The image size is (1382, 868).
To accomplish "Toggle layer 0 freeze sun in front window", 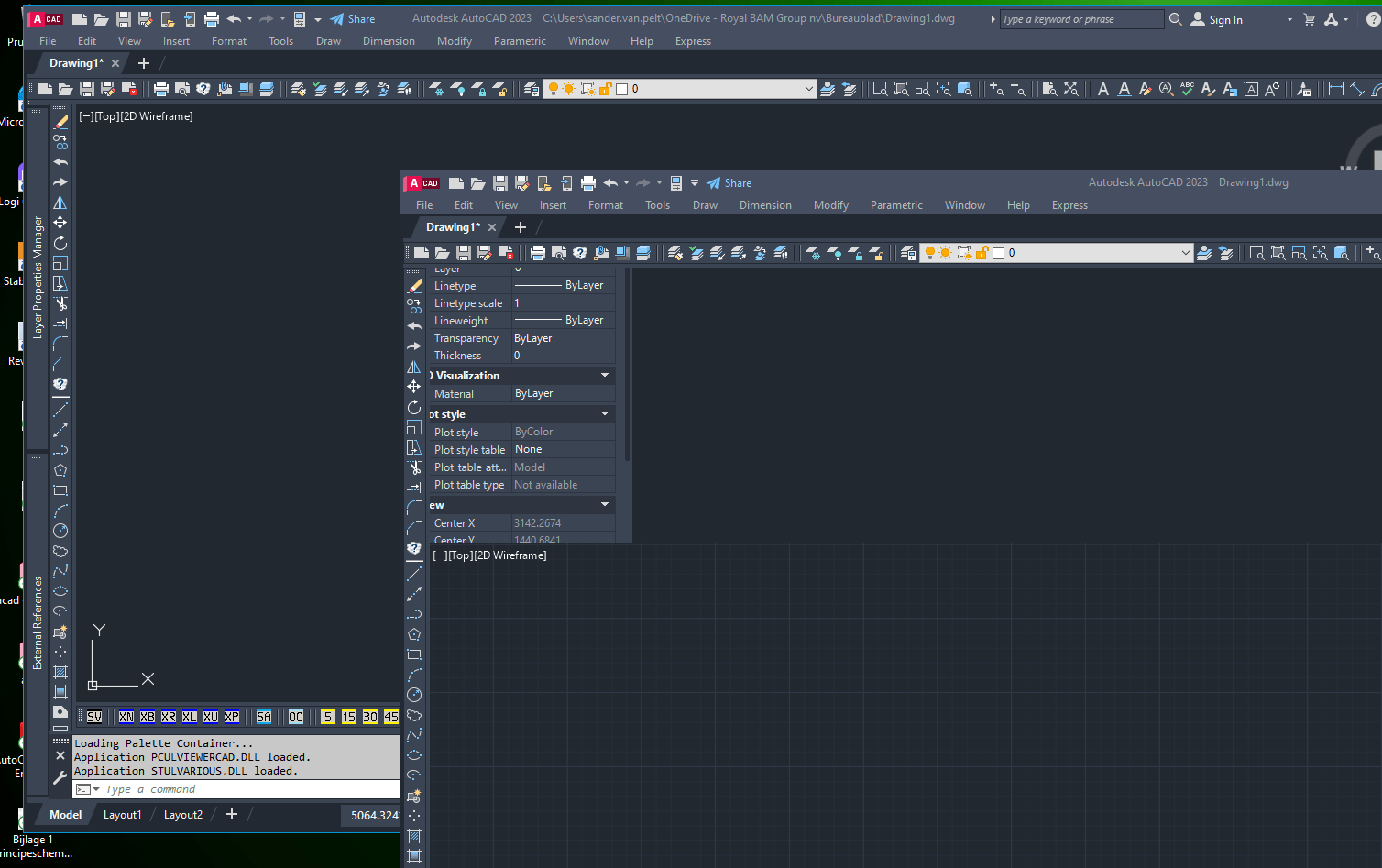I will click(946, 253).
